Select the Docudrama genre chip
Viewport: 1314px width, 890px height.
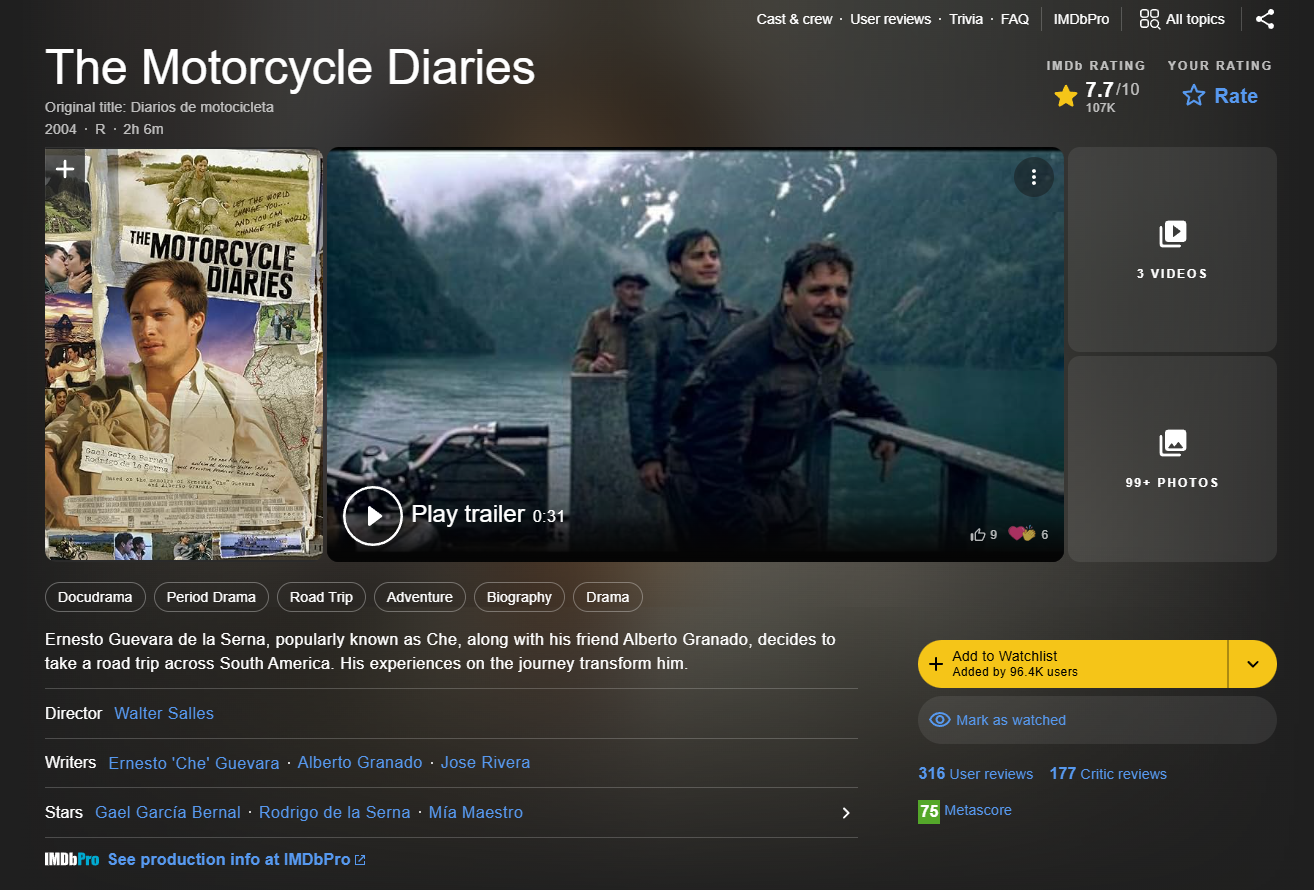pyautogui.click(x=95, y=597)
